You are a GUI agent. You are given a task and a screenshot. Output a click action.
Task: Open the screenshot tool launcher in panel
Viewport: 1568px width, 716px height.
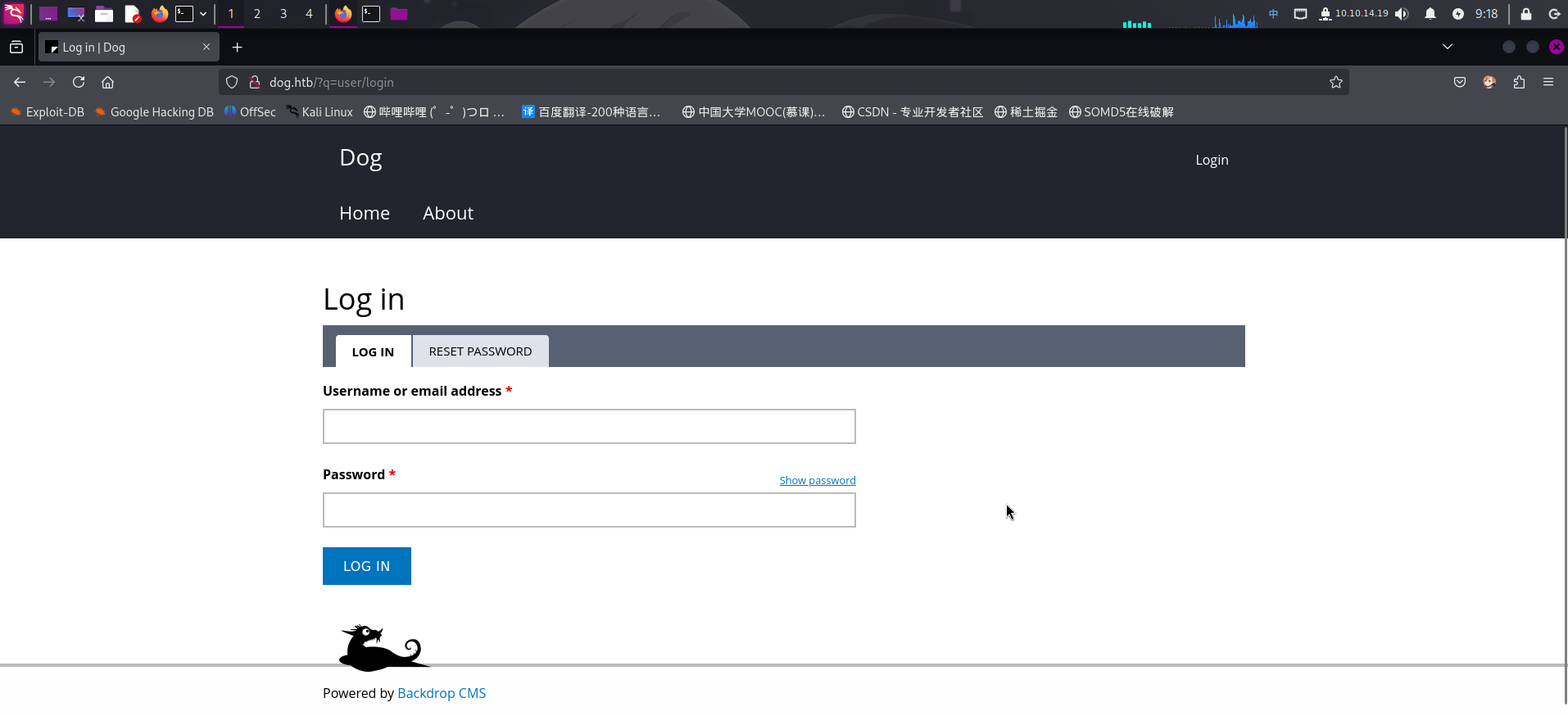(x=76, y=14)
